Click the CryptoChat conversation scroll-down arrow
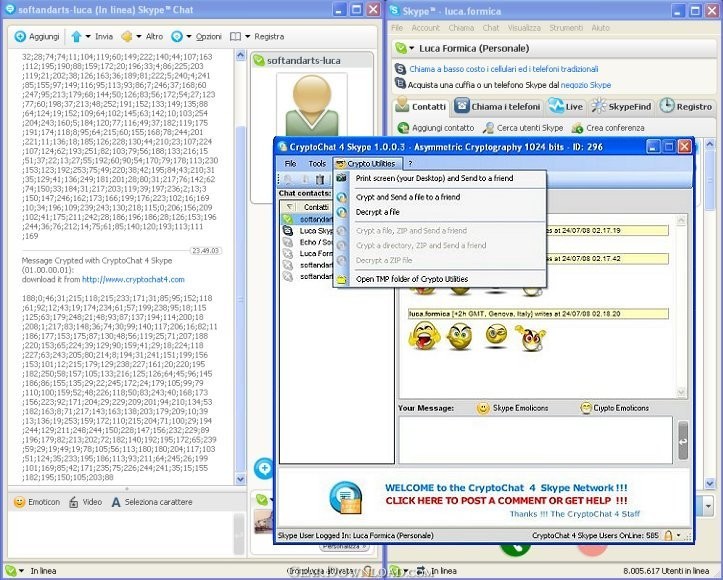Screen dimensions: 723x580 coord(681,392)
